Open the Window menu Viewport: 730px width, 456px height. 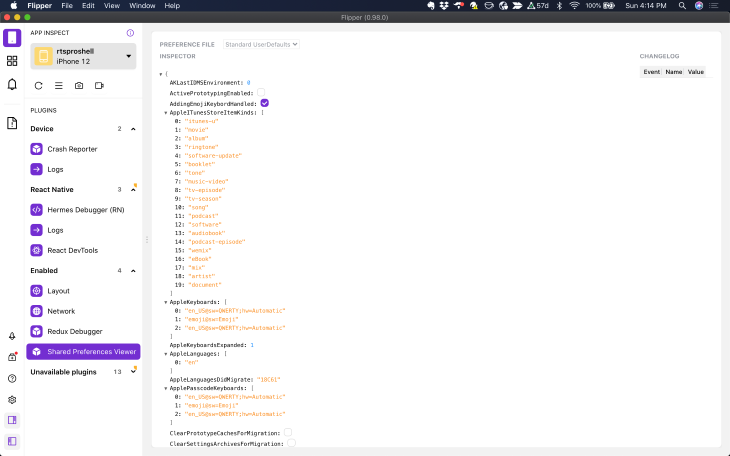(142, 6)
